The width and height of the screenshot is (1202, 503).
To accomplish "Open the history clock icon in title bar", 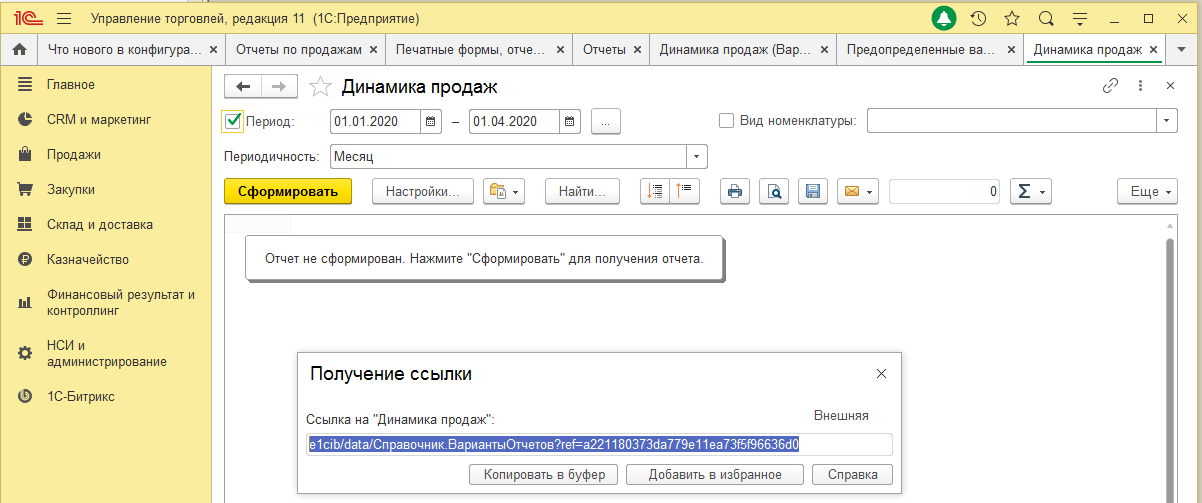I will [x=978, y=19].
